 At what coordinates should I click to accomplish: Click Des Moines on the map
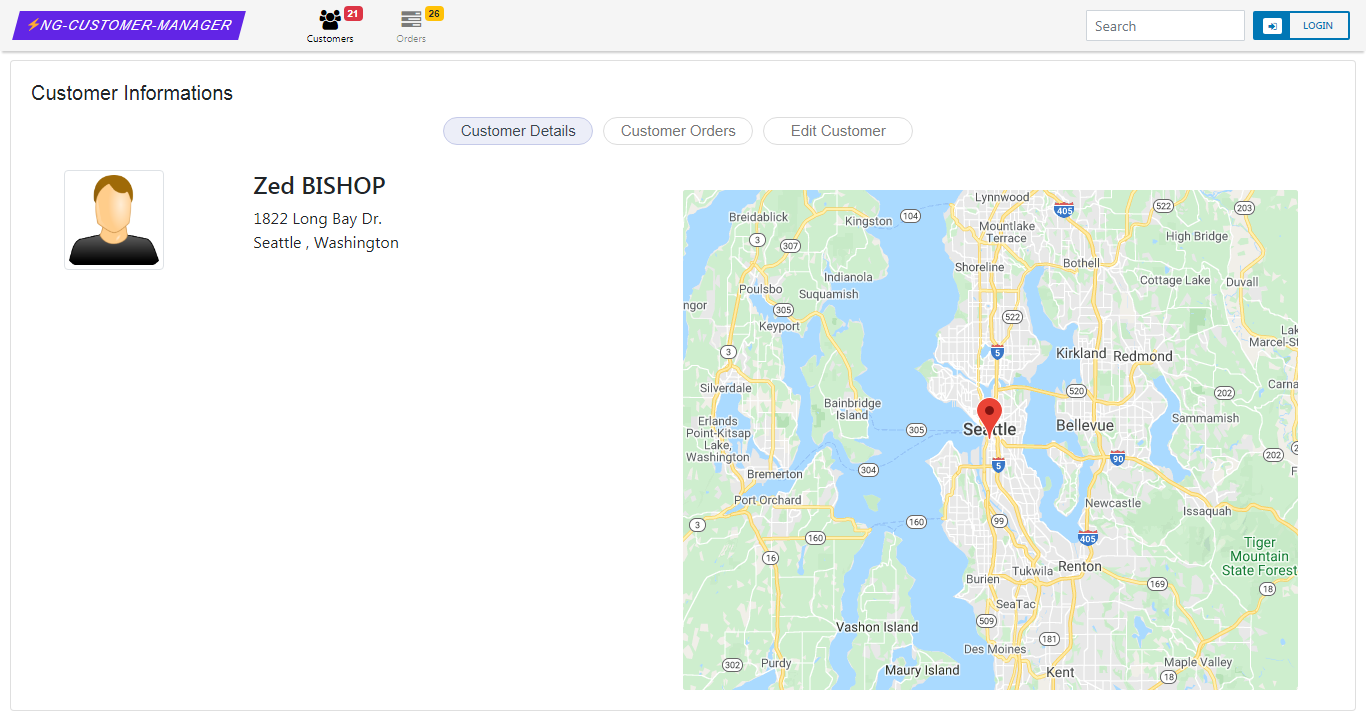pyautogui.click(x=993, y=649)
